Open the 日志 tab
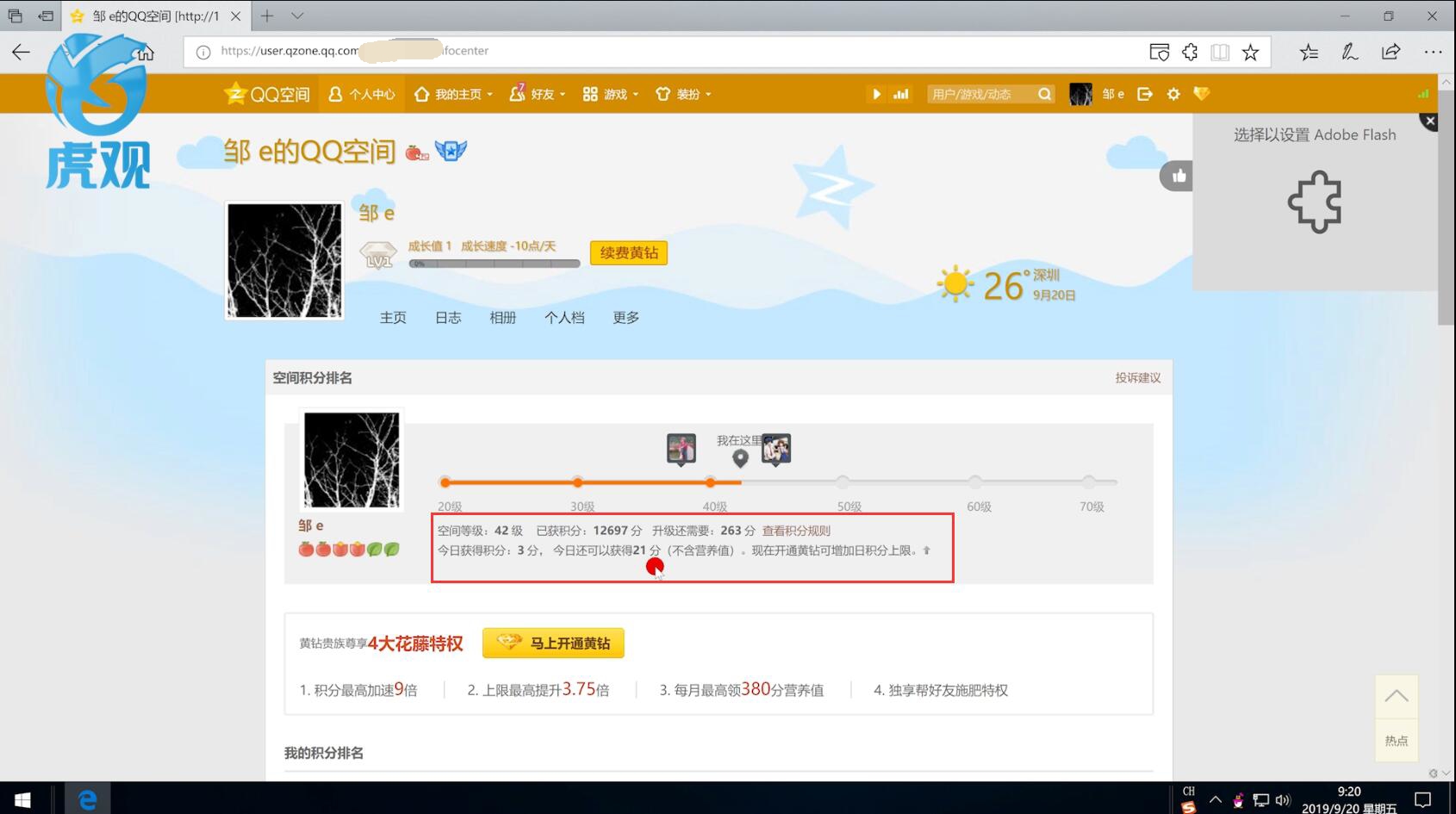 tap(448, 318)
